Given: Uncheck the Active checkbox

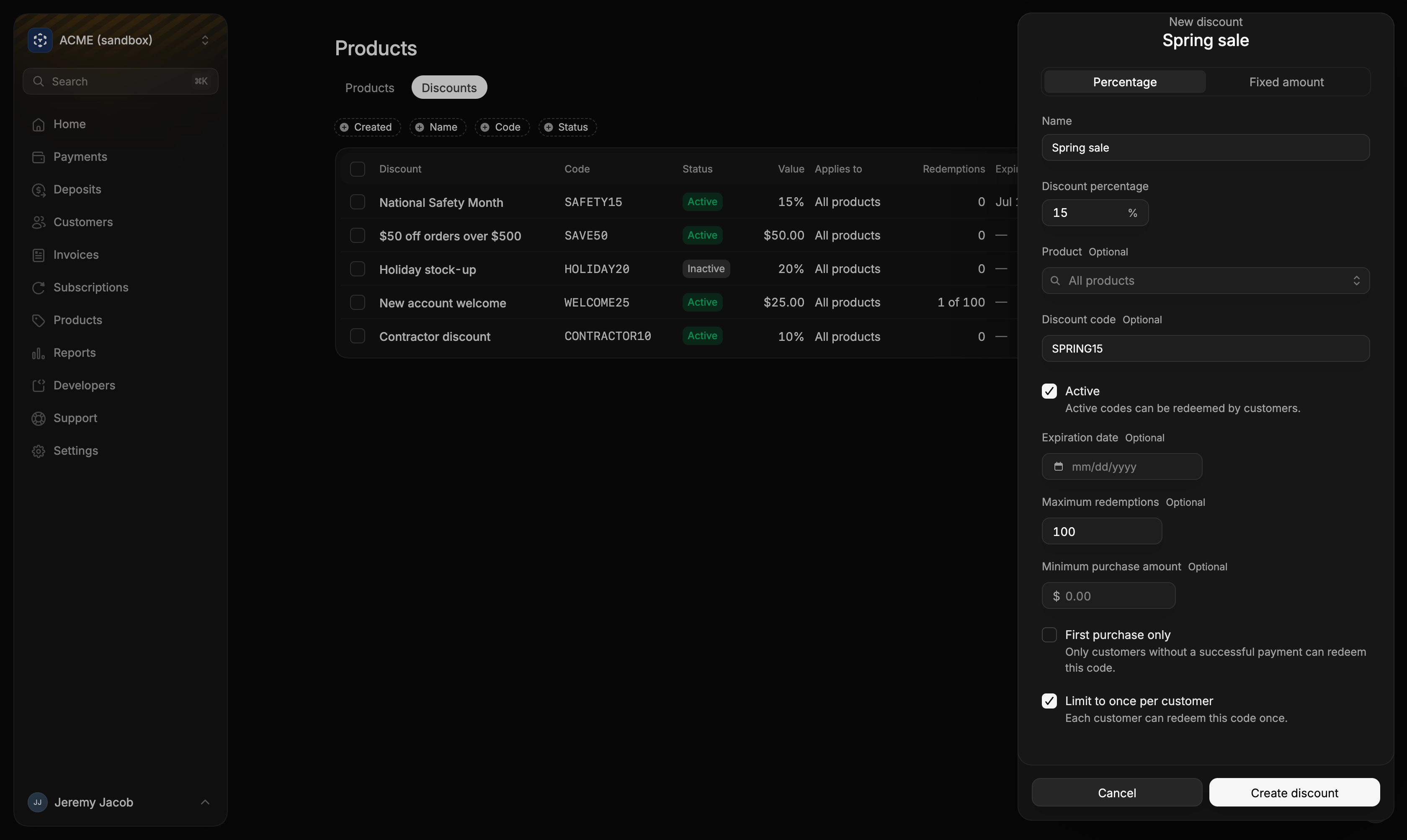Looking at the screenshot, I should 1049,391.
